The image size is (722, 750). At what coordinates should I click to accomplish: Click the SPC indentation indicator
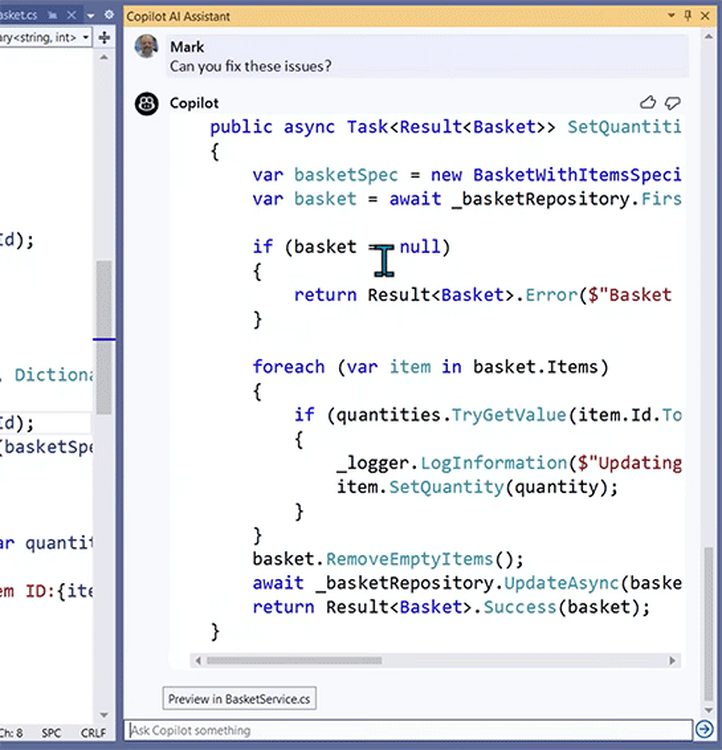[x=51, y=733]
